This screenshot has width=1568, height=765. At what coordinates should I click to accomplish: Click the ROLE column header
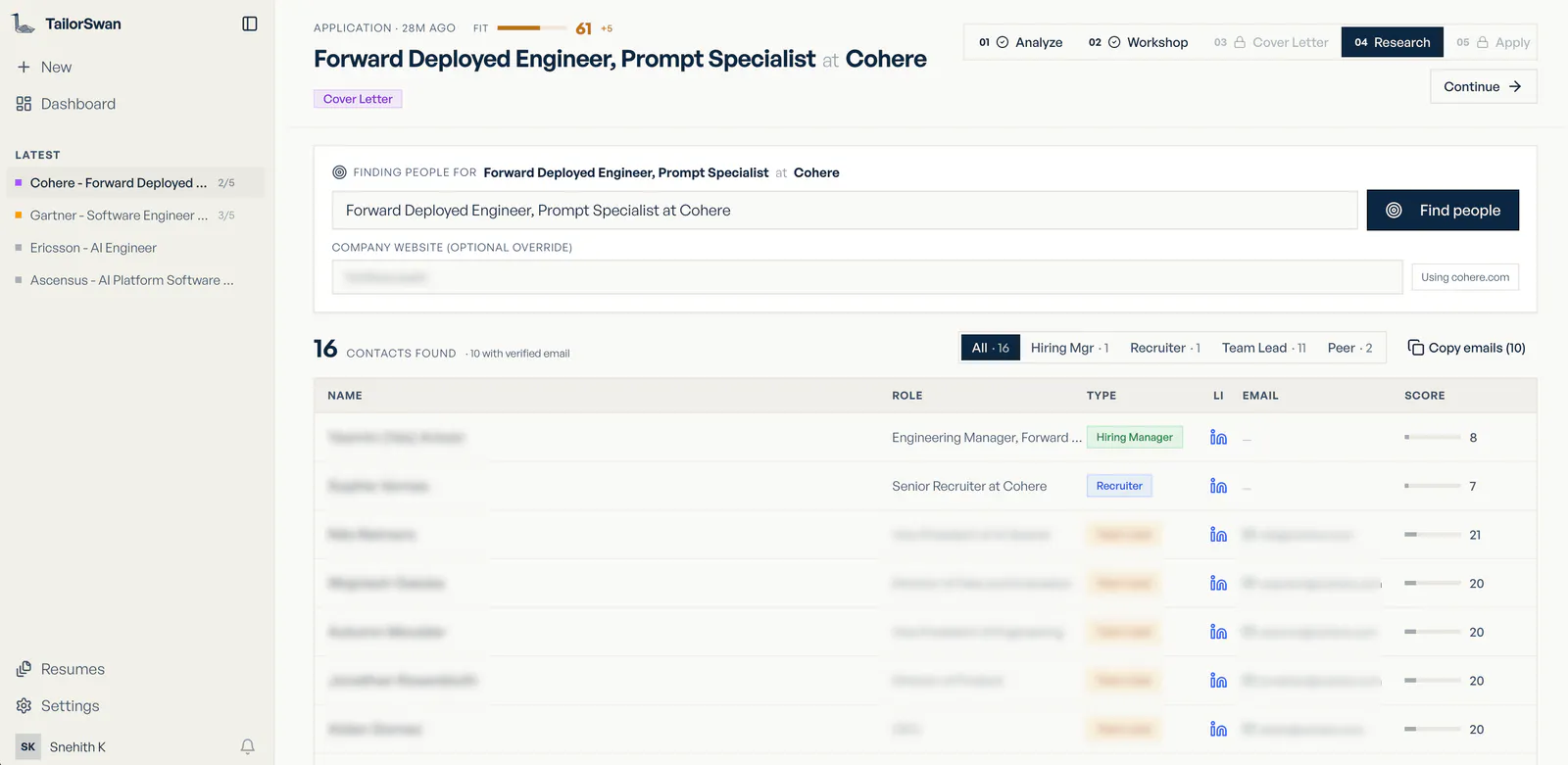(907, 396)
